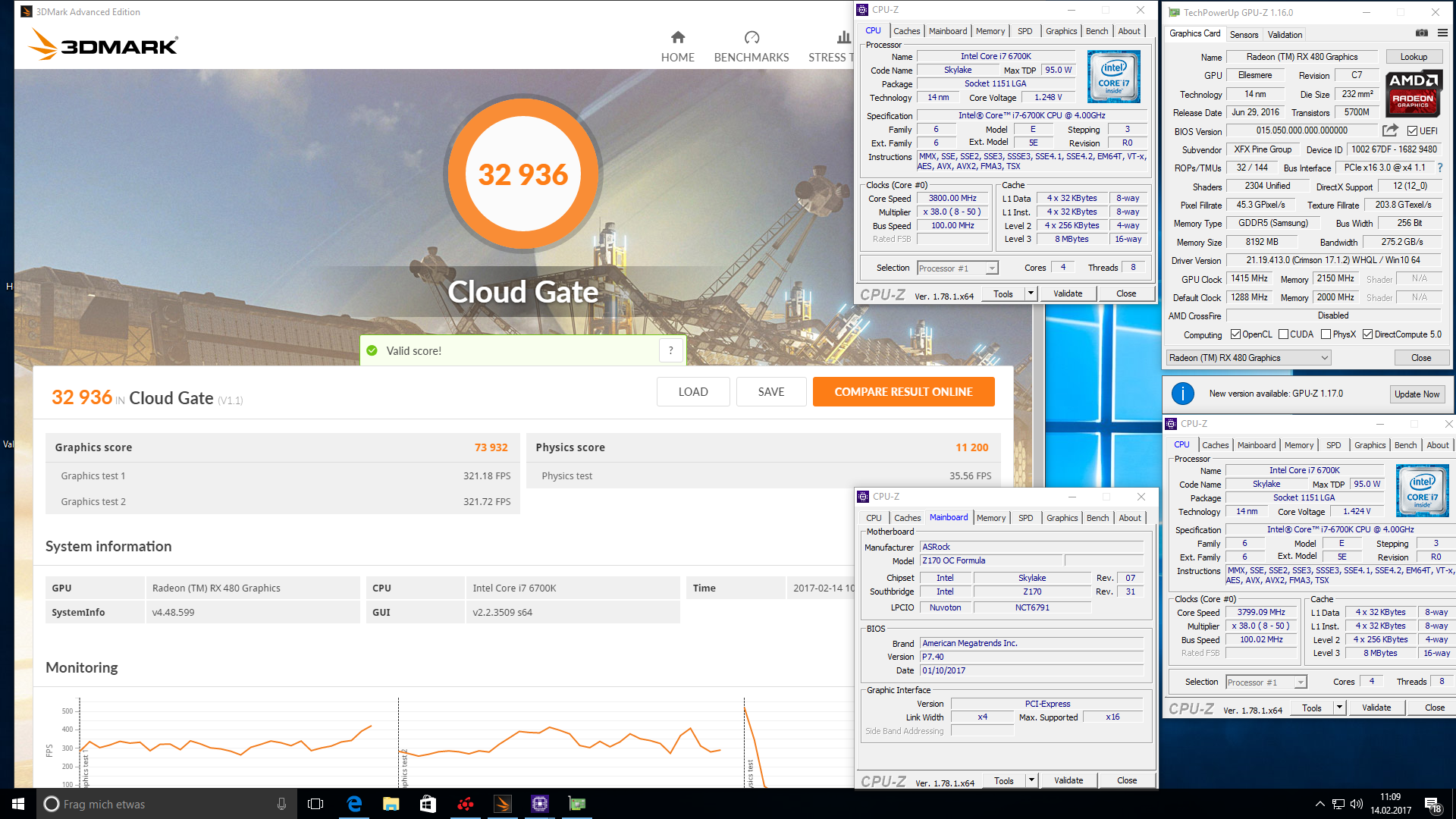Screen dimensions: 1456x819
Task: Open the HOME icon in 3DMark
Action: (x=678, y=37)
